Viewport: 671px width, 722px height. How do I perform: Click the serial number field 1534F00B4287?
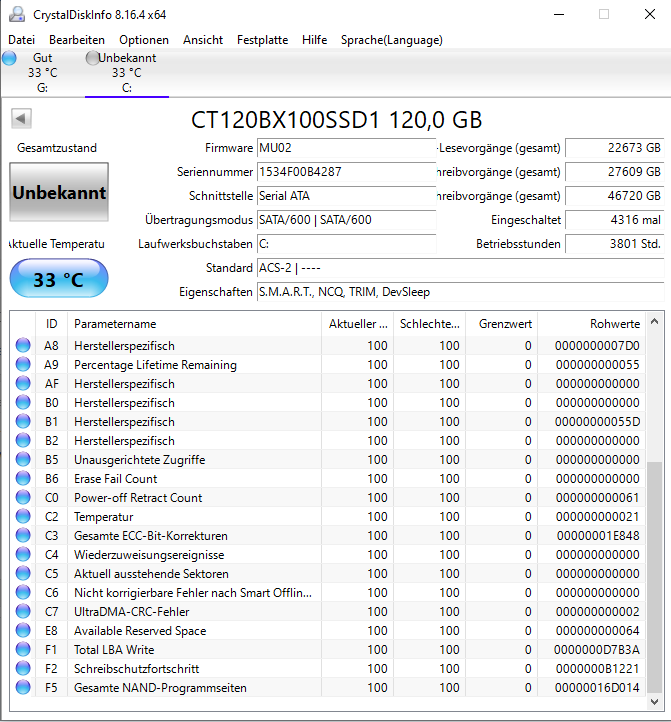pos(346,172)
